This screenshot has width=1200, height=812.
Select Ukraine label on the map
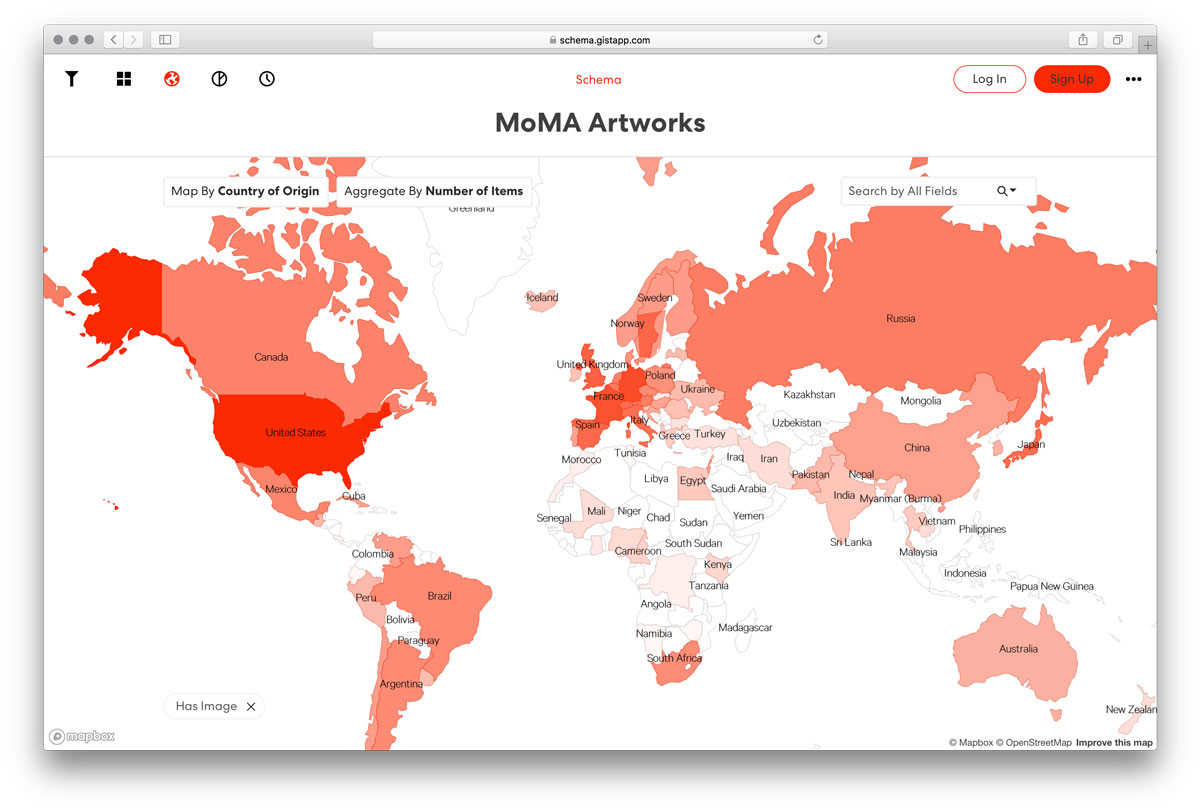click(698, 389)
